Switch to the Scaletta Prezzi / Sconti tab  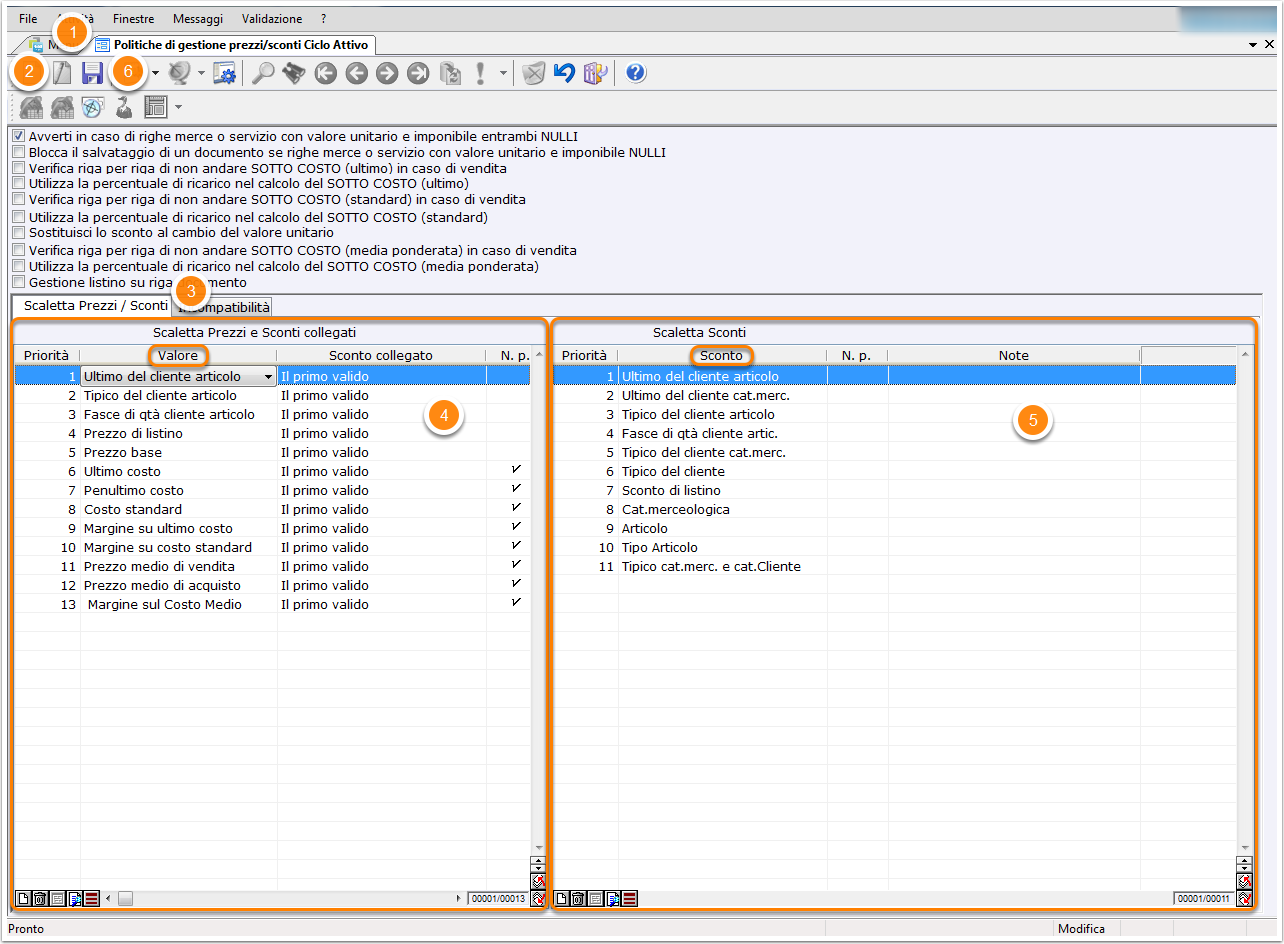click(95, 306)
